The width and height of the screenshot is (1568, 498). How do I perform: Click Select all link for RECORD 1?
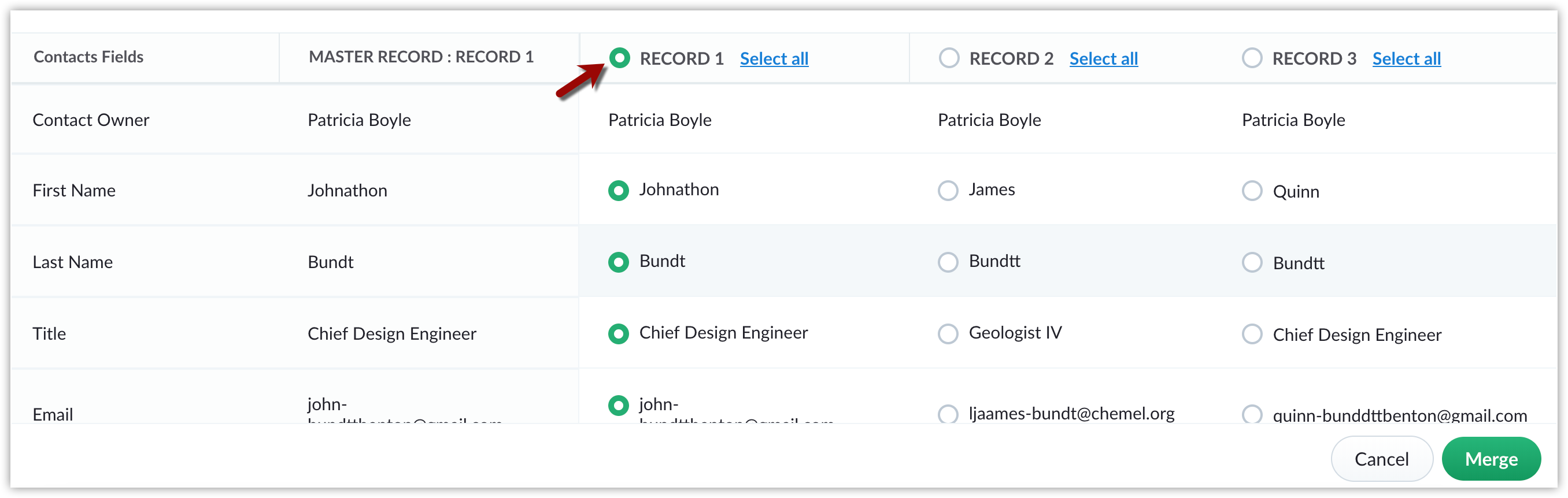(774, 59)
